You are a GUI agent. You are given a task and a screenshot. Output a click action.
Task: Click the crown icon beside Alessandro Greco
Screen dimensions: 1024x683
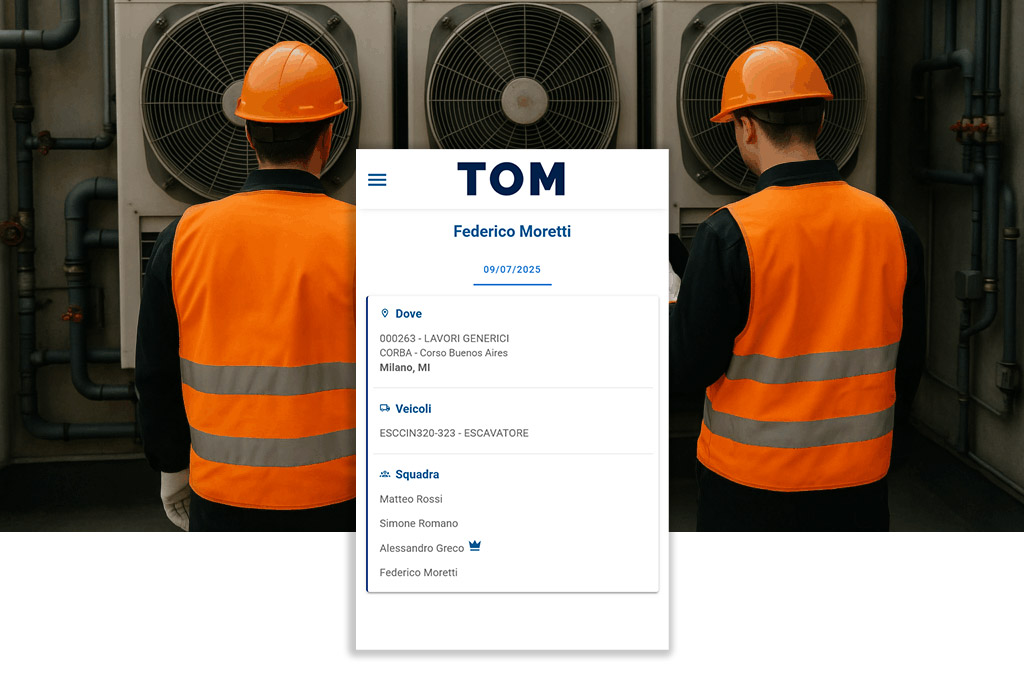(475, 546)
